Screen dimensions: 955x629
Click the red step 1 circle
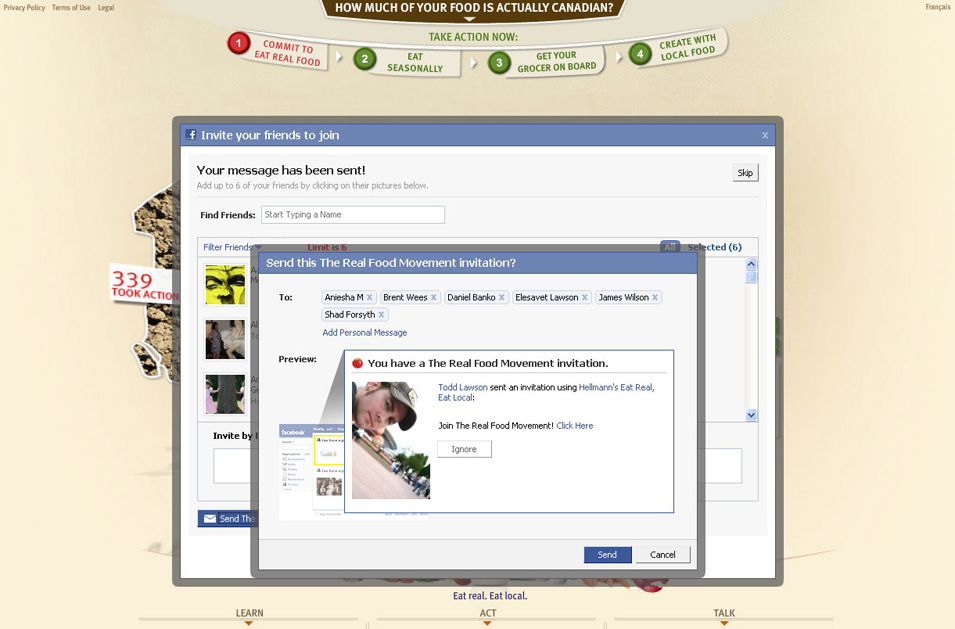coord(239,43)
